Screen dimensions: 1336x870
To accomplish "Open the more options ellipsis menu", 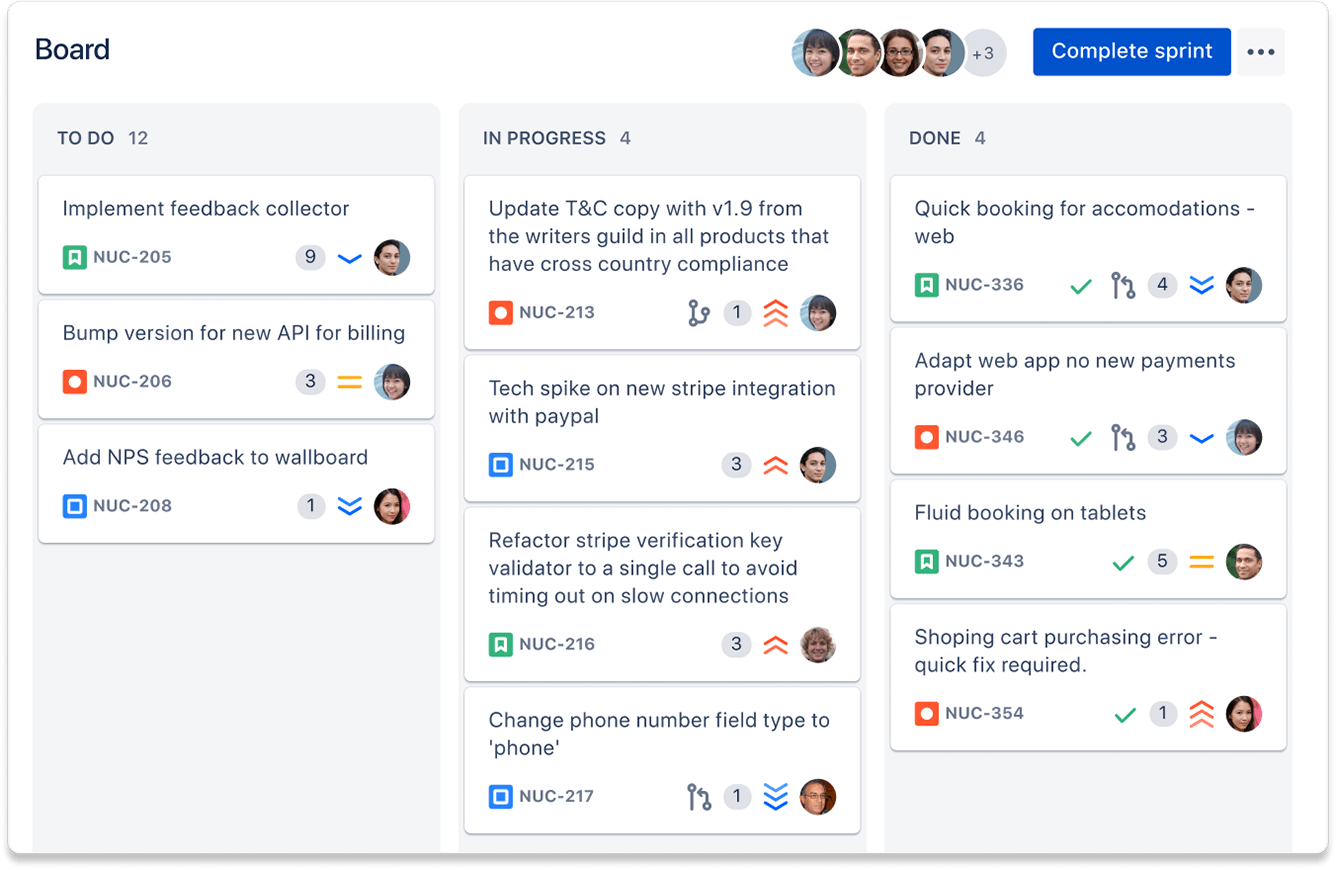I will [x=1261, y=51].
